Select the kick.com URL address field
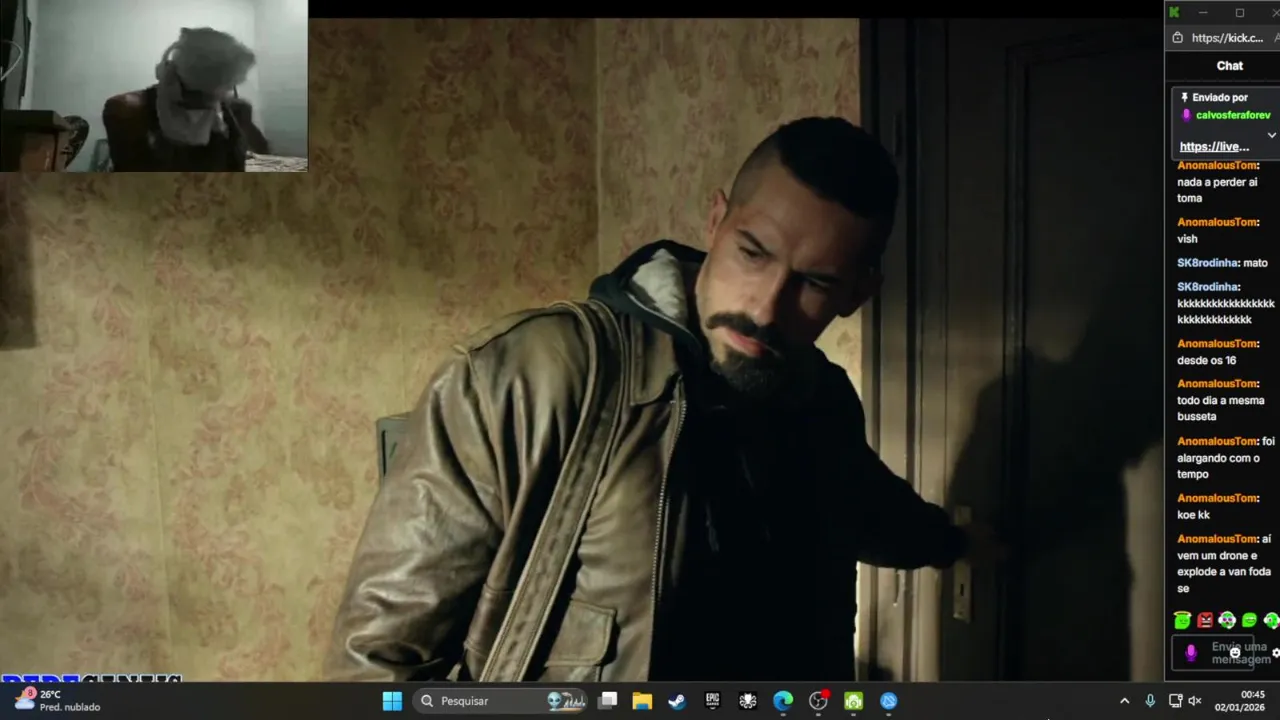The height and width of the screenshot is (720, 1280). click(1227, 38)
